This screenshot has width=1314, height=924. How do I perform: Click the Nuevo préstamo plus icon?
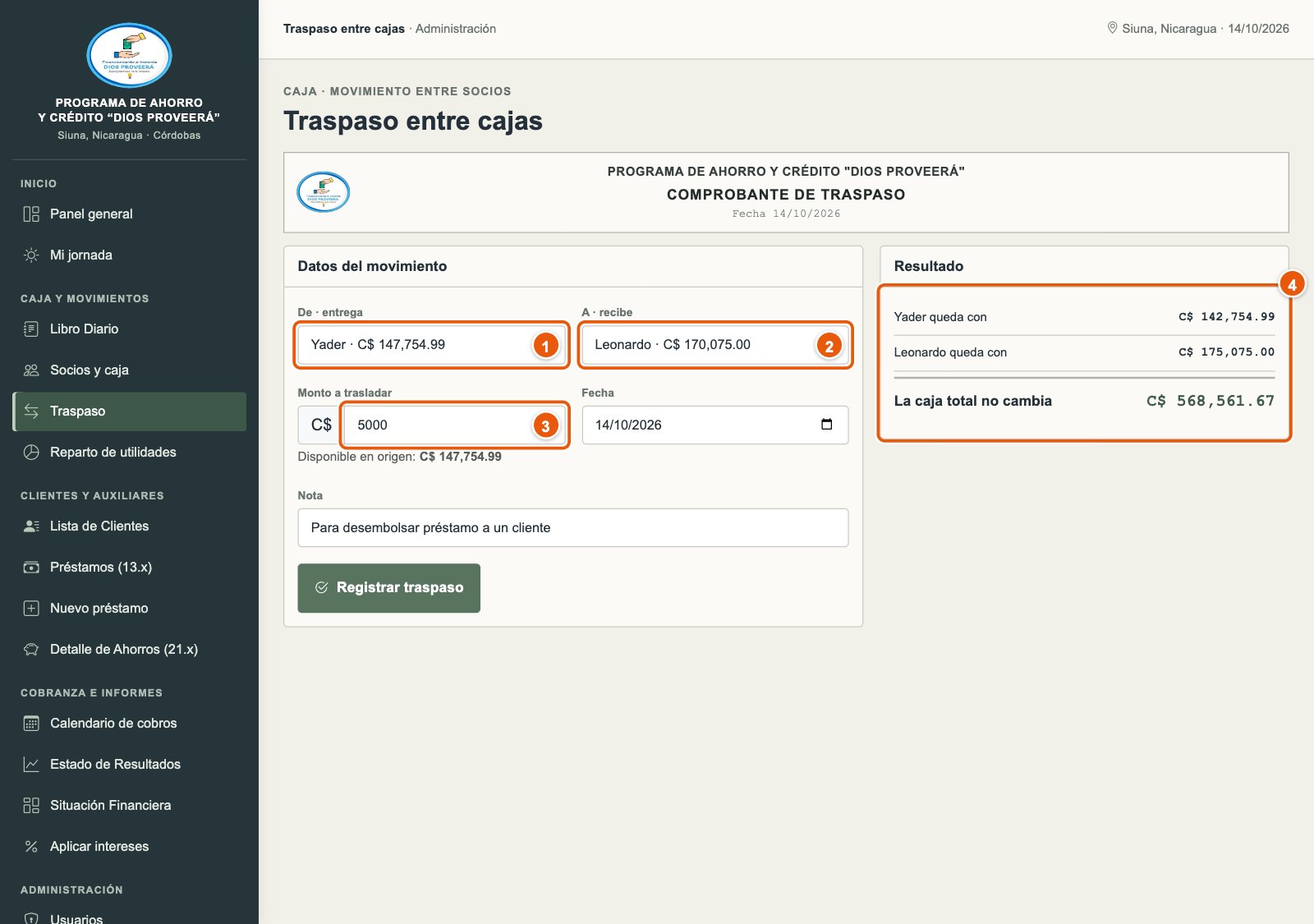[31, 609]
